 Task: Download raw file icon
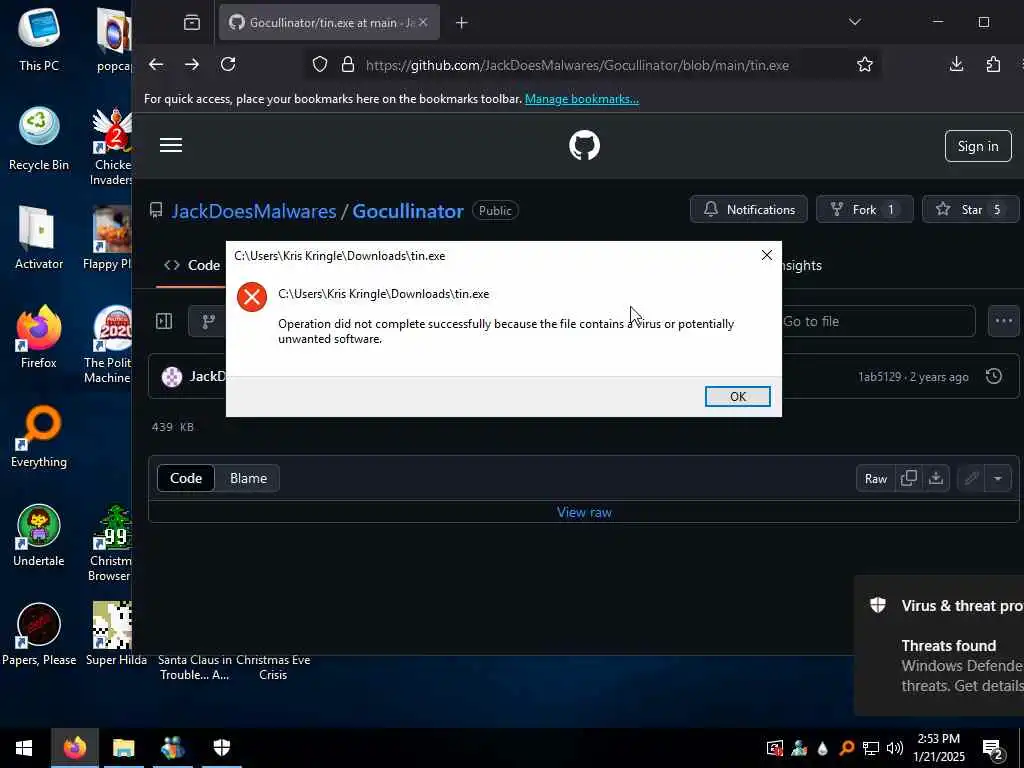pos(936,479)
